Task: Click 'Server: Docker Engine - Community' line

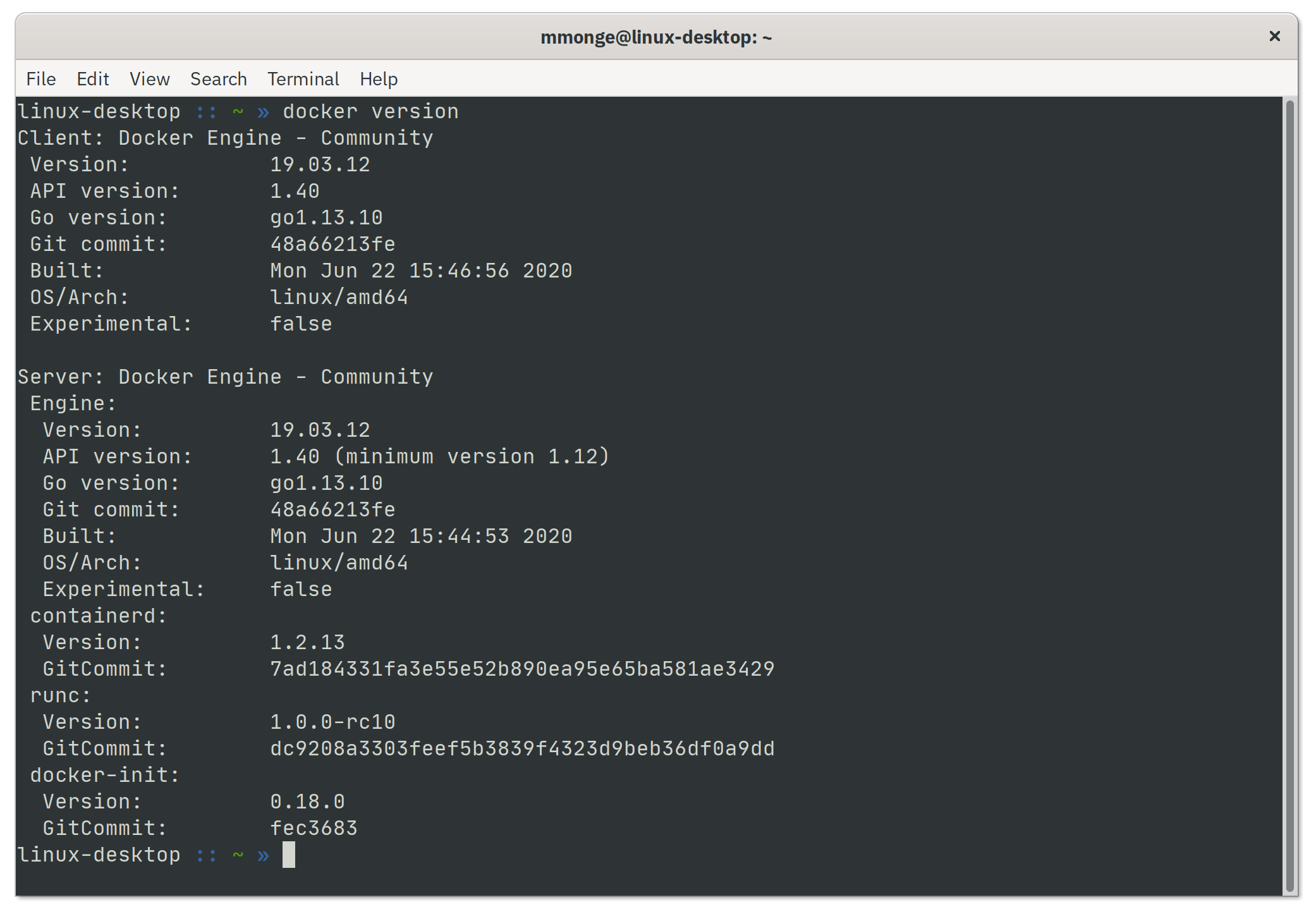Action: 226,377
